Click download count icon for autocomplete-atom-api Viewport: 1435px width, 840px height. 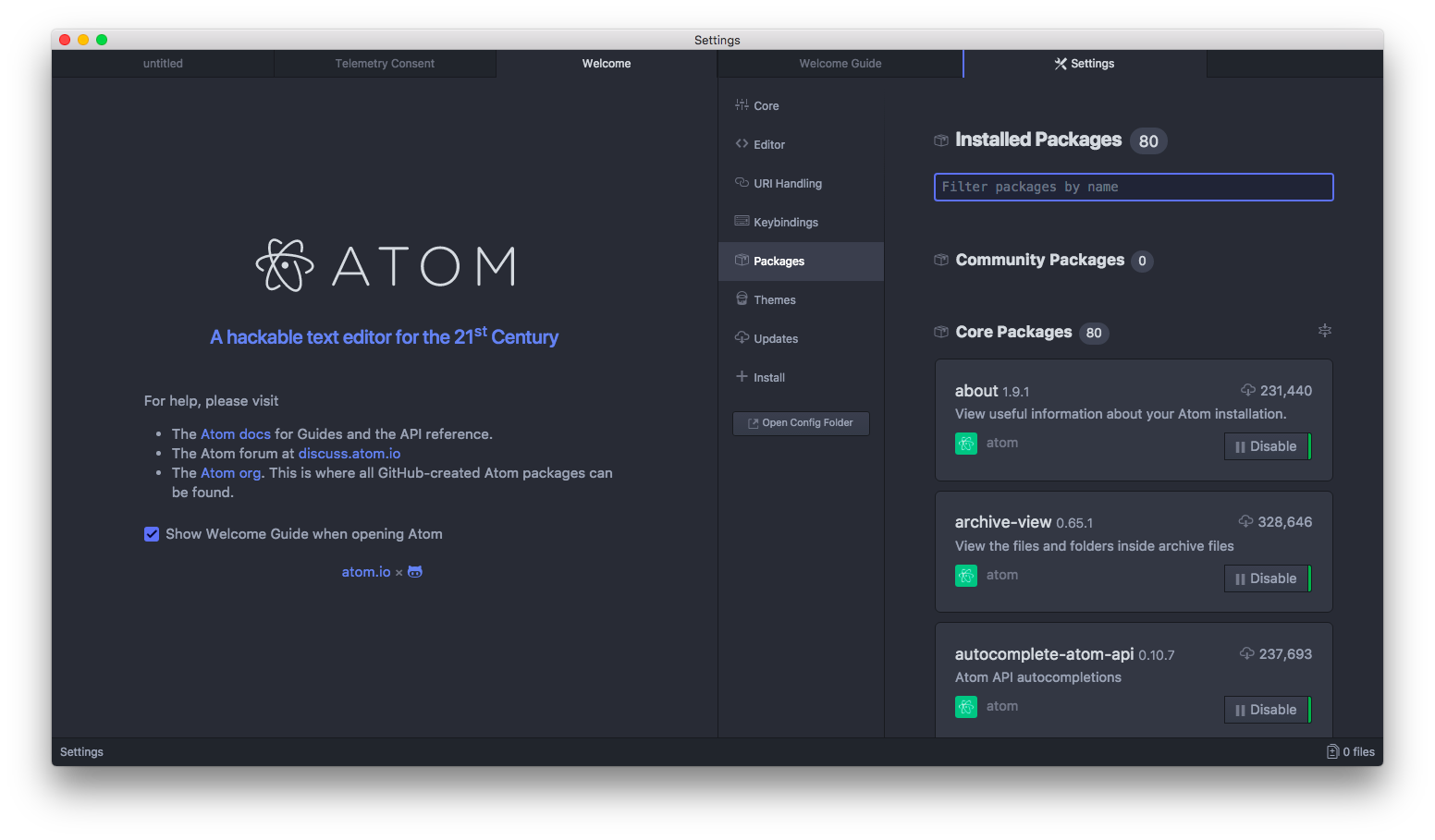click(1247, 653)
